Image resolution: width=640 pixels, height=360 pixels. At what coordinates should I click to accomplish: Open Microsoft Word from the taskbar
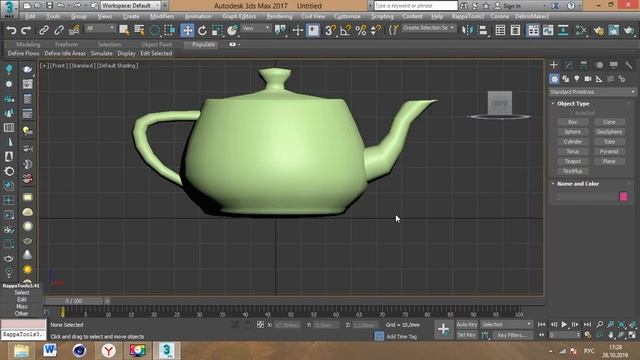(50, 350)
